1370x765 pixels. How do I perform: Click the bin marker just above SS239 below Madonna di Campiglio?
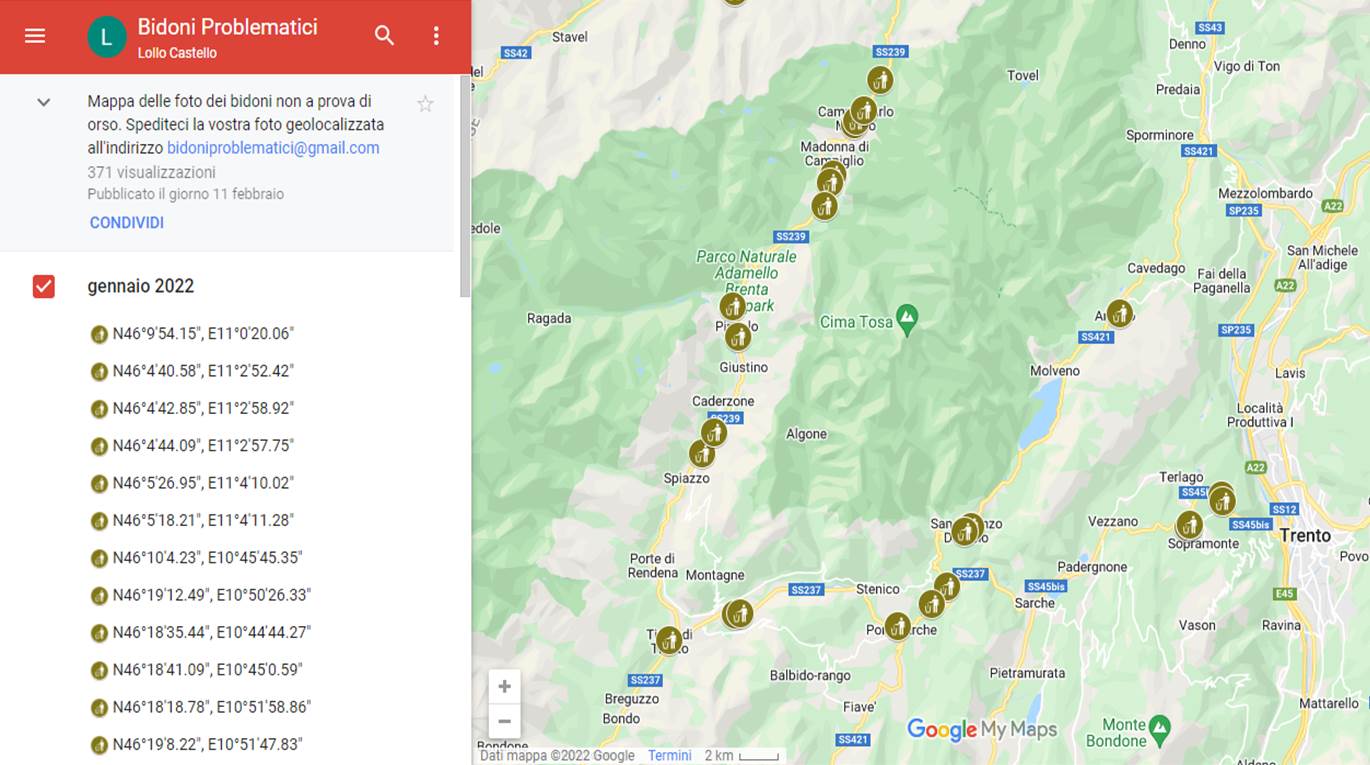(x=824, y=206)
